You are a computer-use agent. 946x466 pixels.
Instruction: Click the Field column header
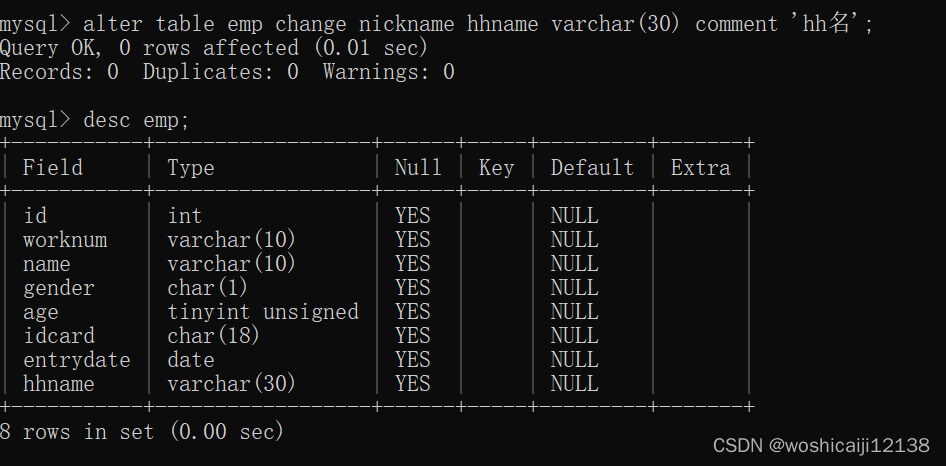(x=53, y=168)
